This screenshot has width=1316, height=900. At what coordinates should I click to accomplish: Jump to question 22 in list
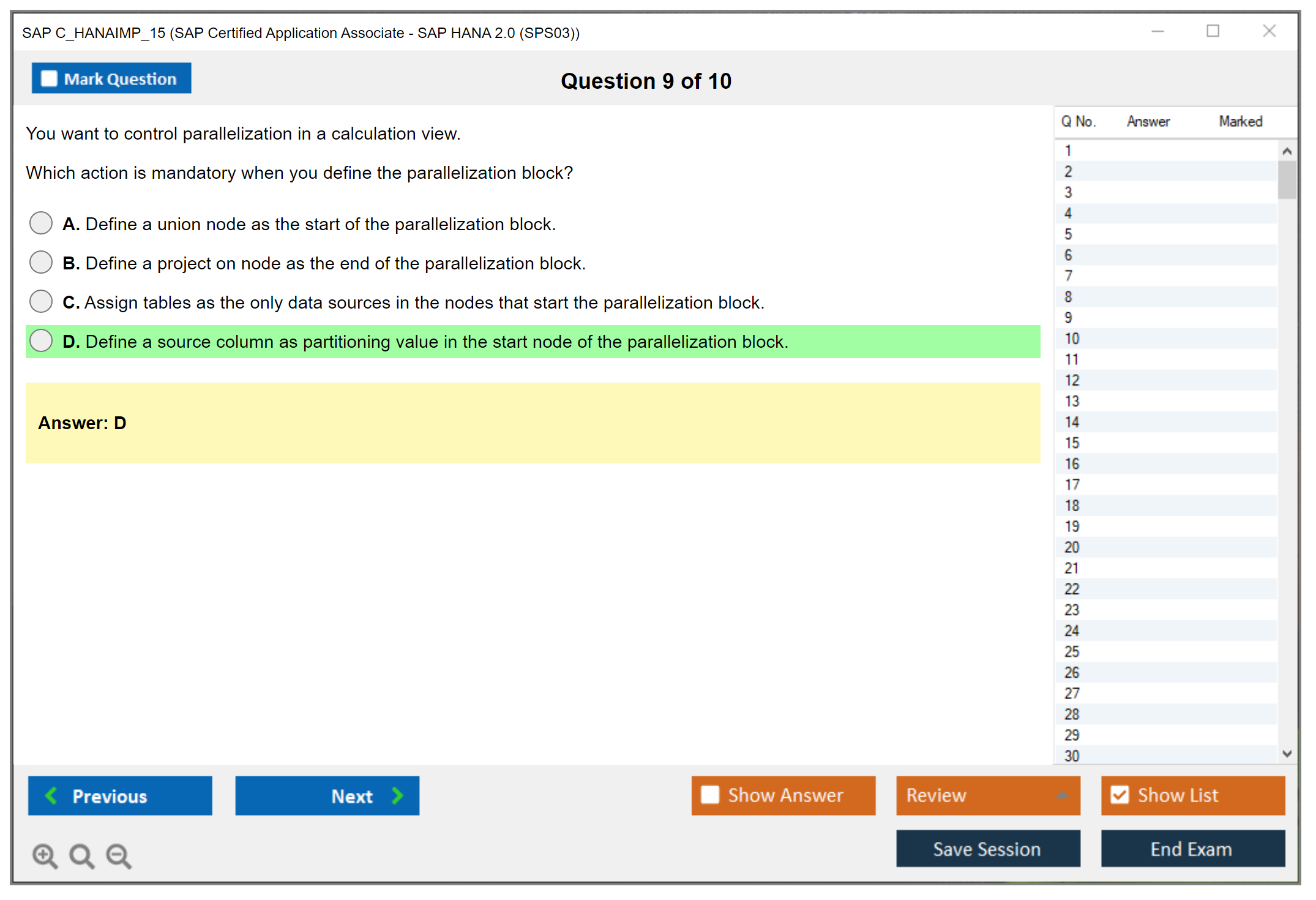coord(1072,589)
